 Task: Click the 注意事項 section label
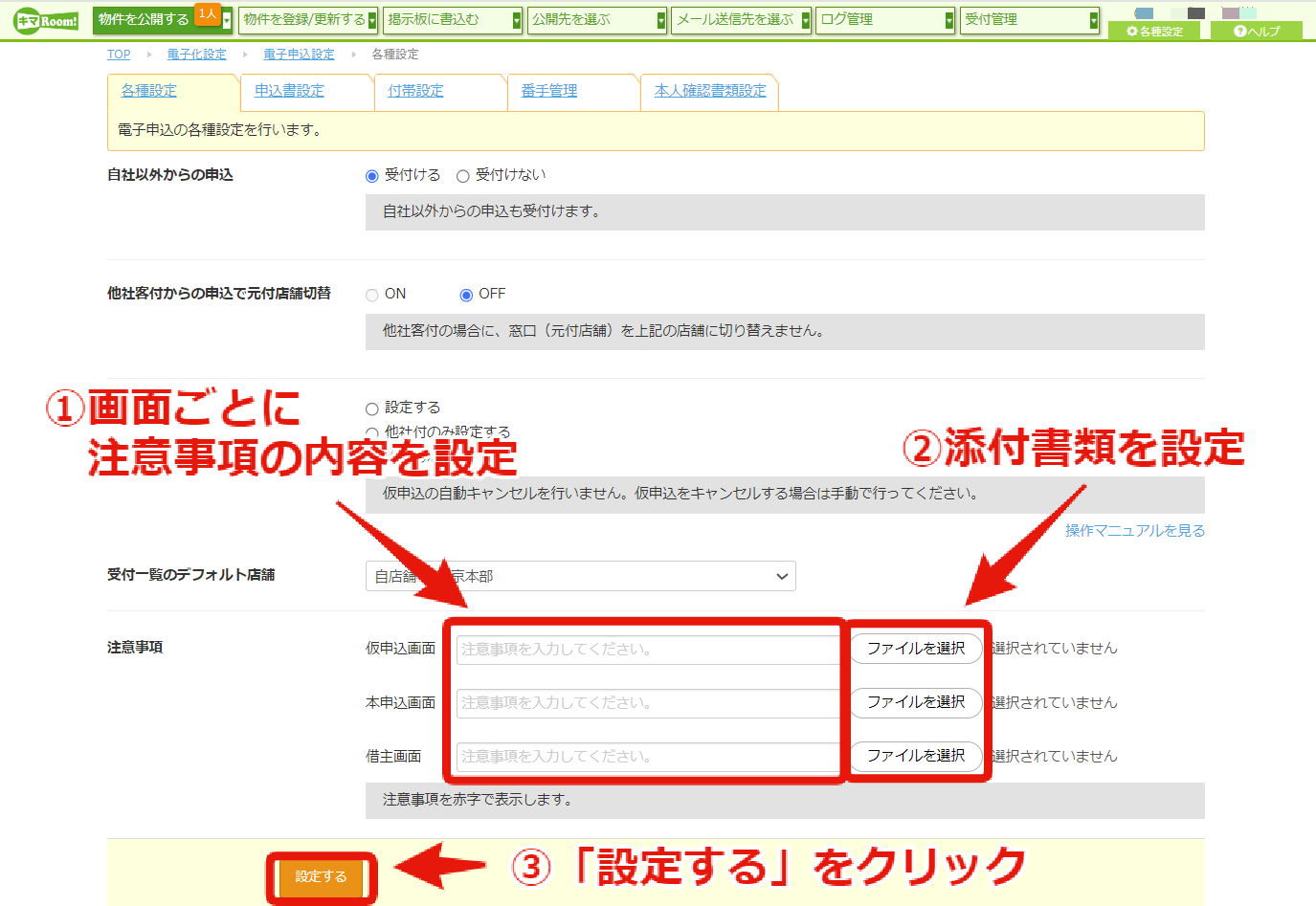(x=135, y=648)
